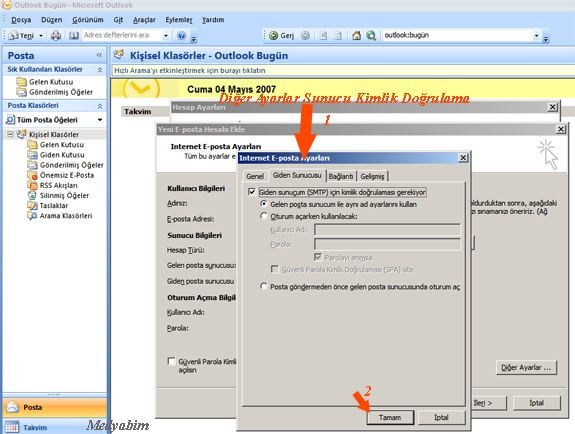Click the Adres defterlerini ara field
575x434 pixels.
(x=122, y=35)
